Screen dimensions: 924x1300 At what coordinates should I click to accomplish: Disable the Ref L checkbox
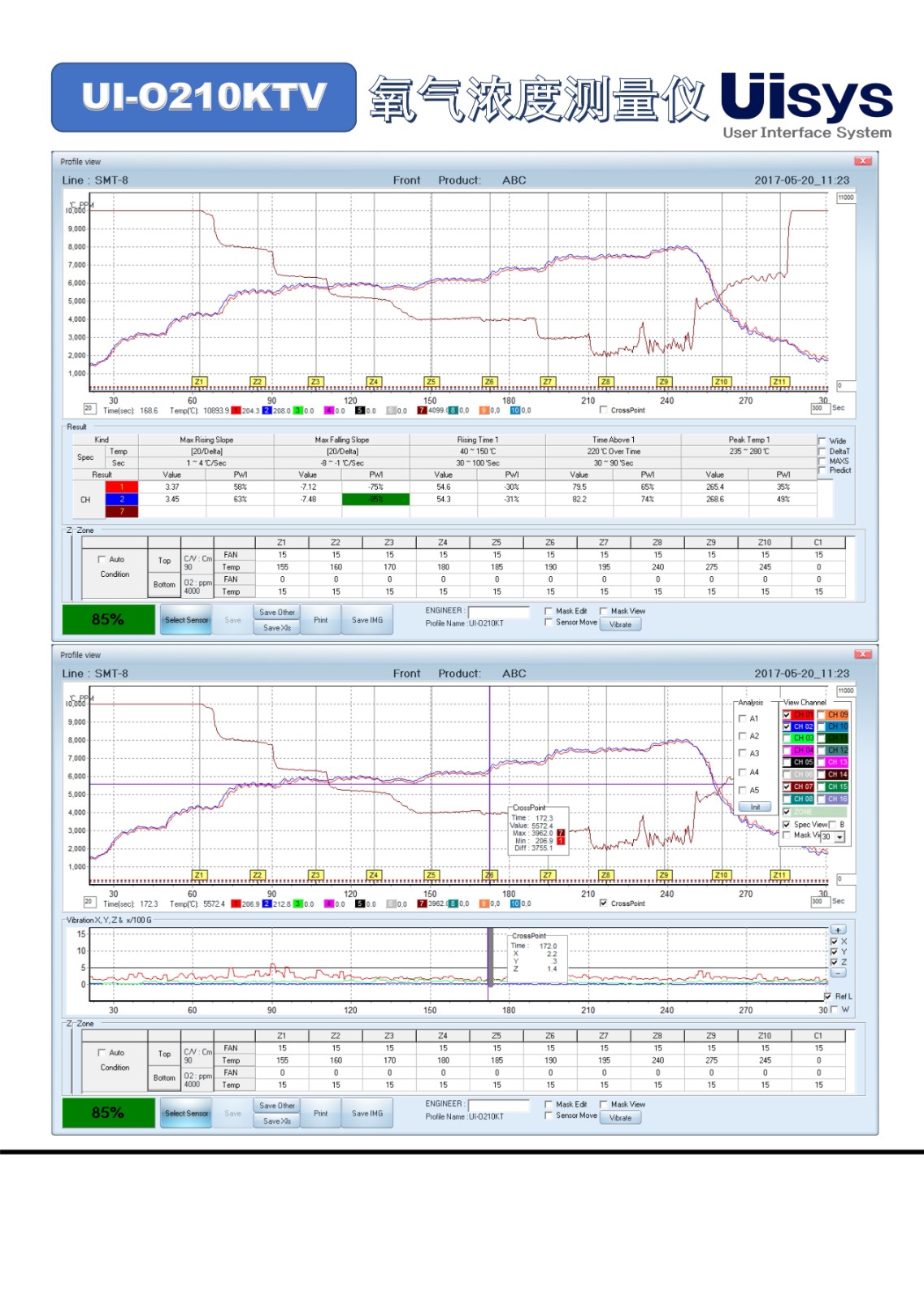coord(828,996)
